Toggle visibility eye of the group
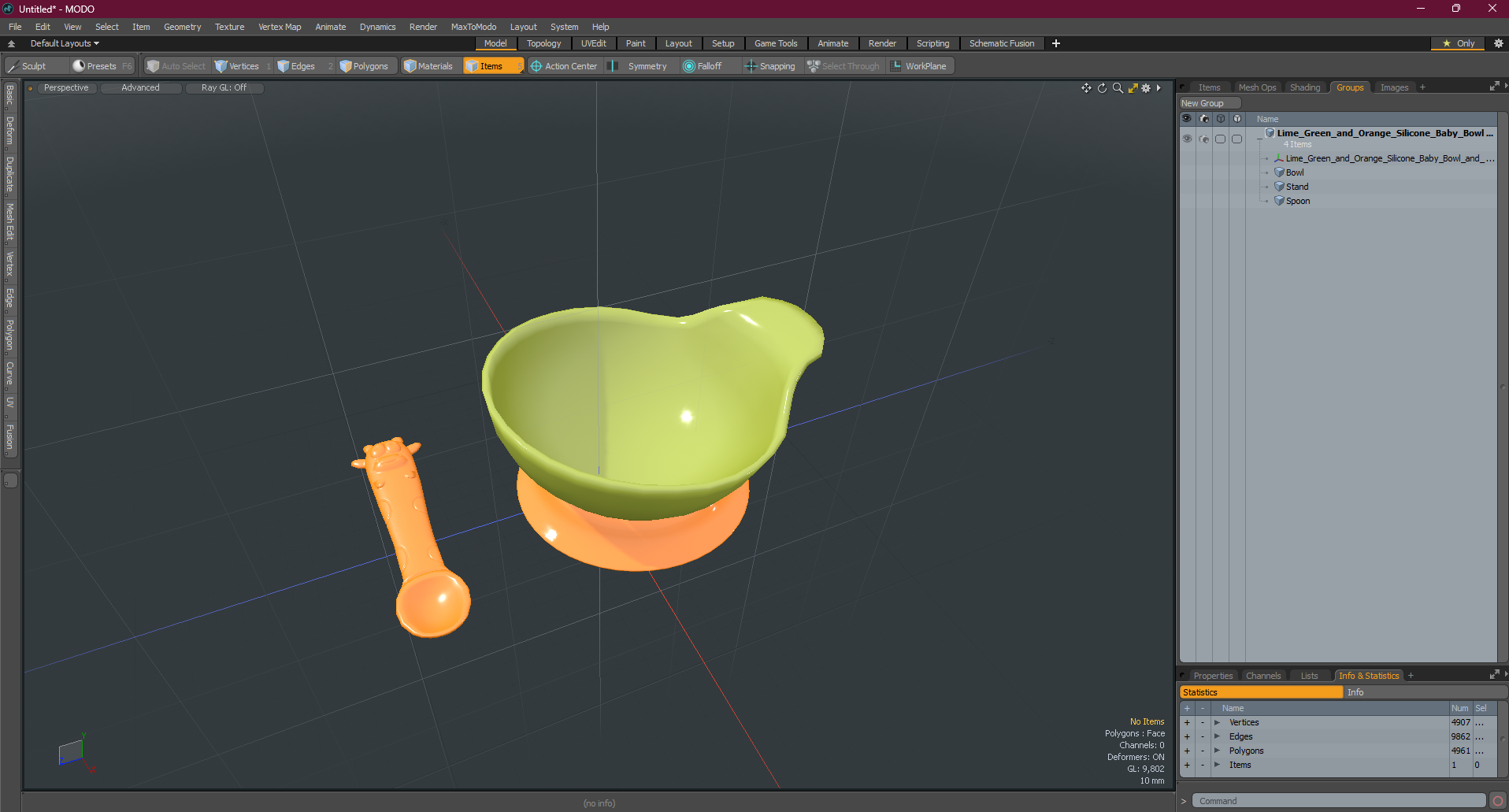The height and width of the screenshot is (812, 1509). [x=1187, y=139]
